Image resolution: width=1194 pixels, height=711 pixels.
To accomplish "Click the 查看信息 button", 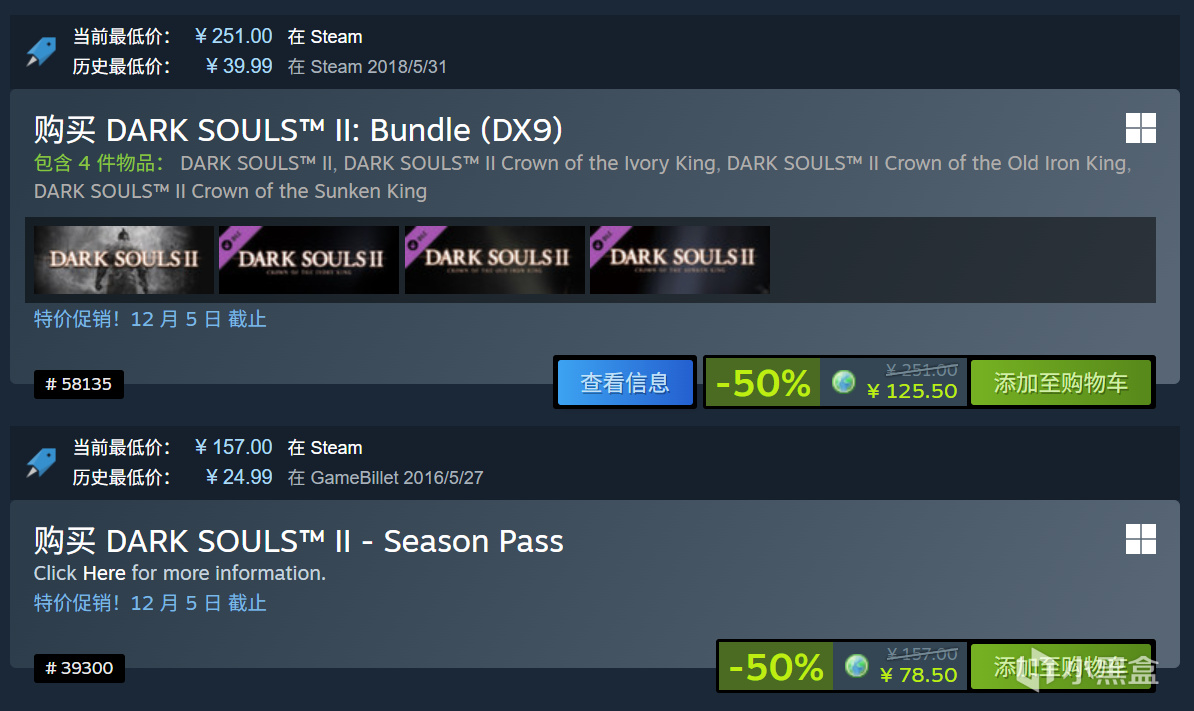I will pos(625,382).
